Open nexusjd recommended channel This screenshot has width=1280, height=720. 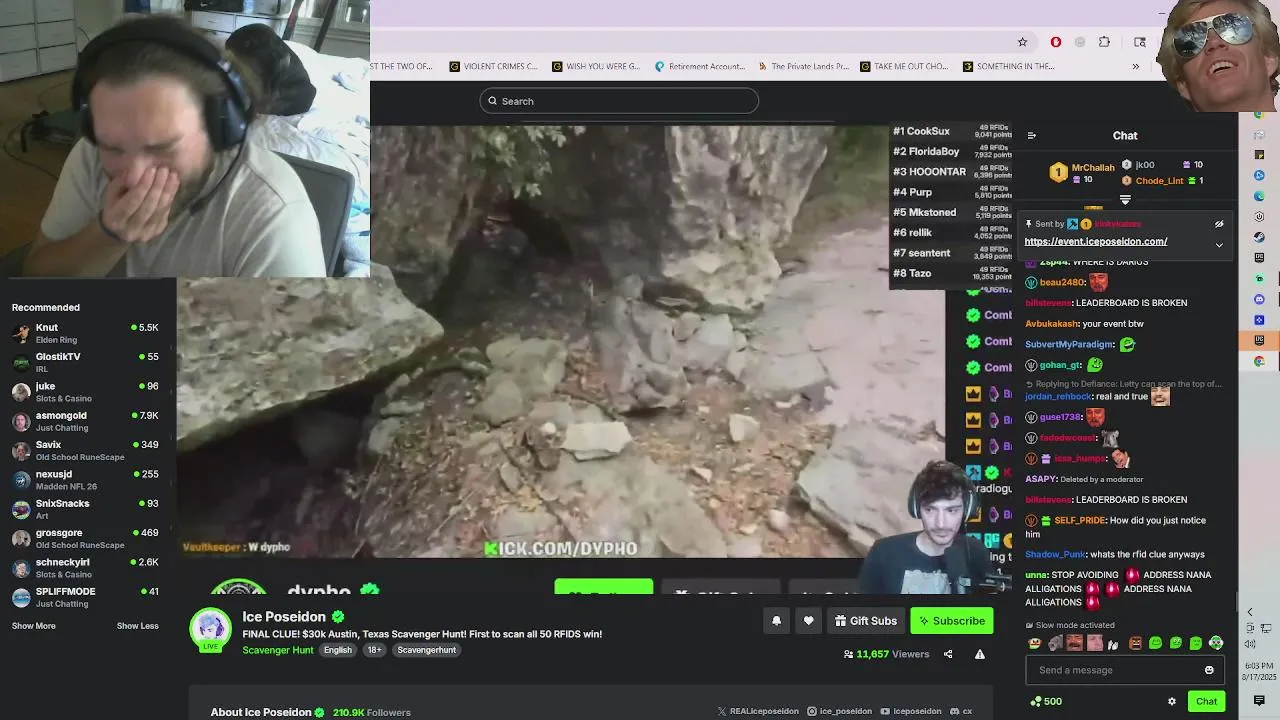[x=85, y=480]
